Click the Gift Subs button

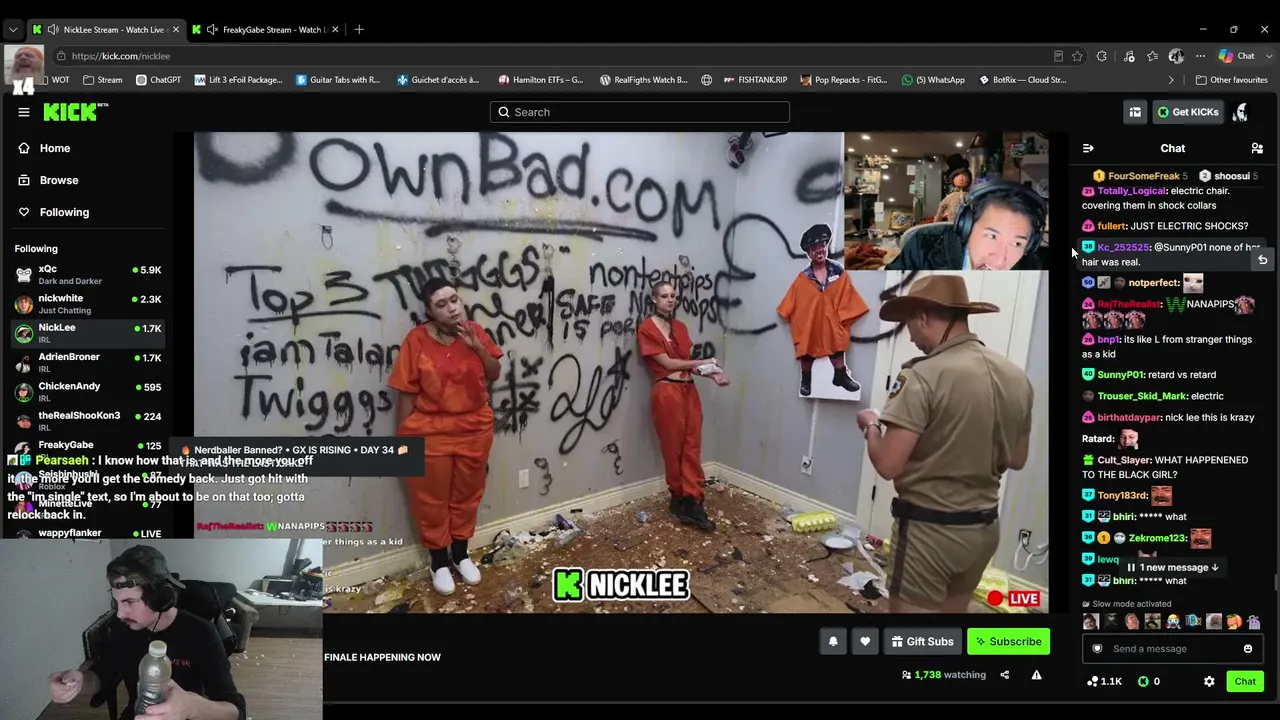tap(922, 642)
